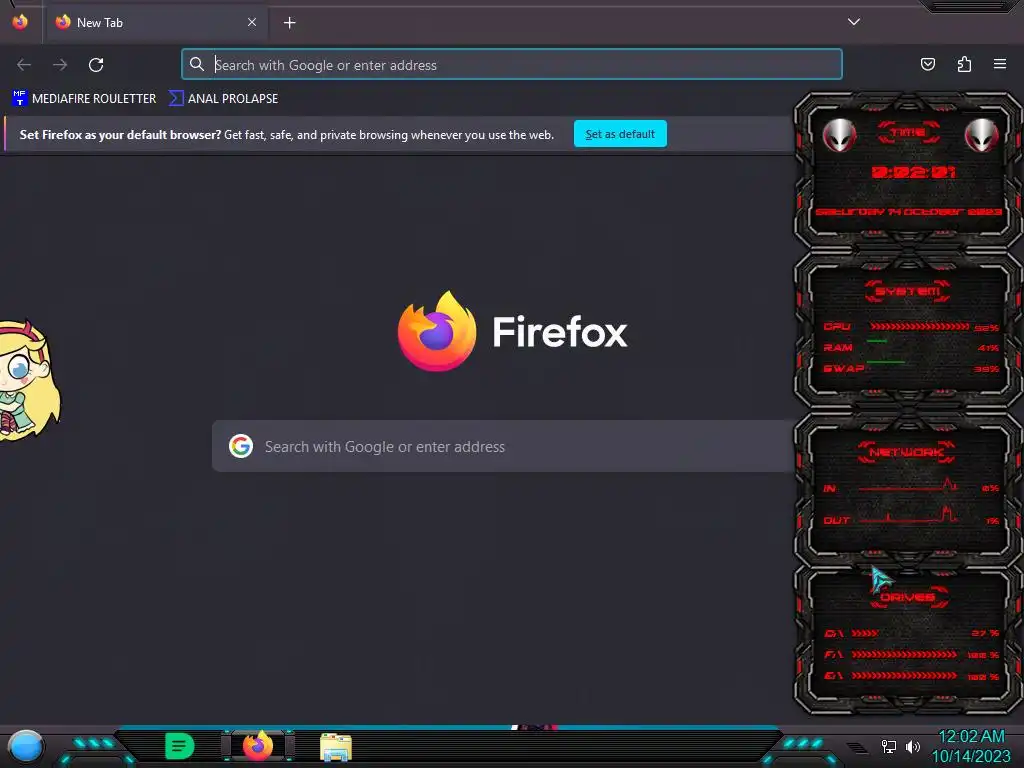Open the network tray icon
This screenshot has height=768, width=1024.
click(x=889, y=746)
